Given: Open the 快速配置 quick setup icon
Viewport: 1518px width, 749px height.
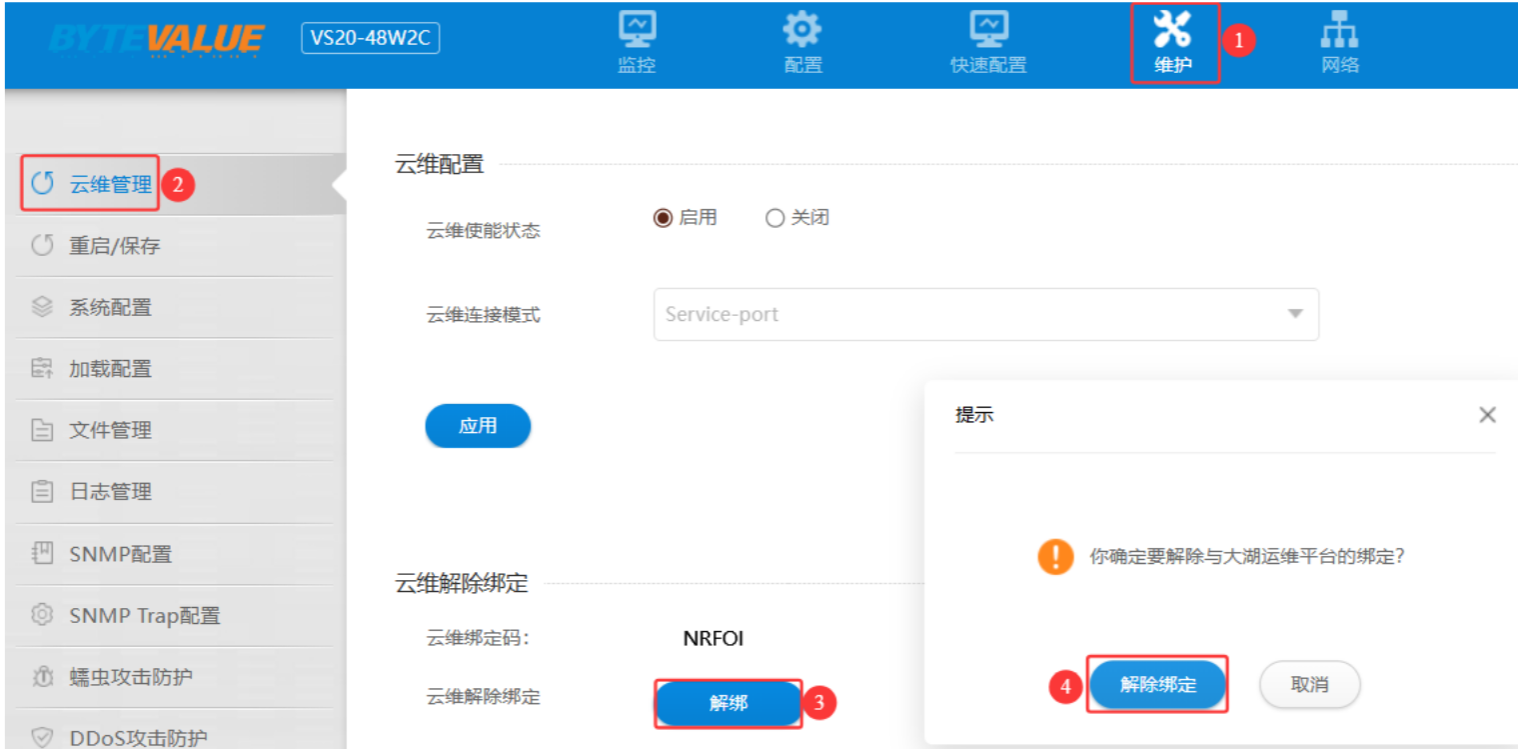Looking at the screenshot, I should pos(988,31).
